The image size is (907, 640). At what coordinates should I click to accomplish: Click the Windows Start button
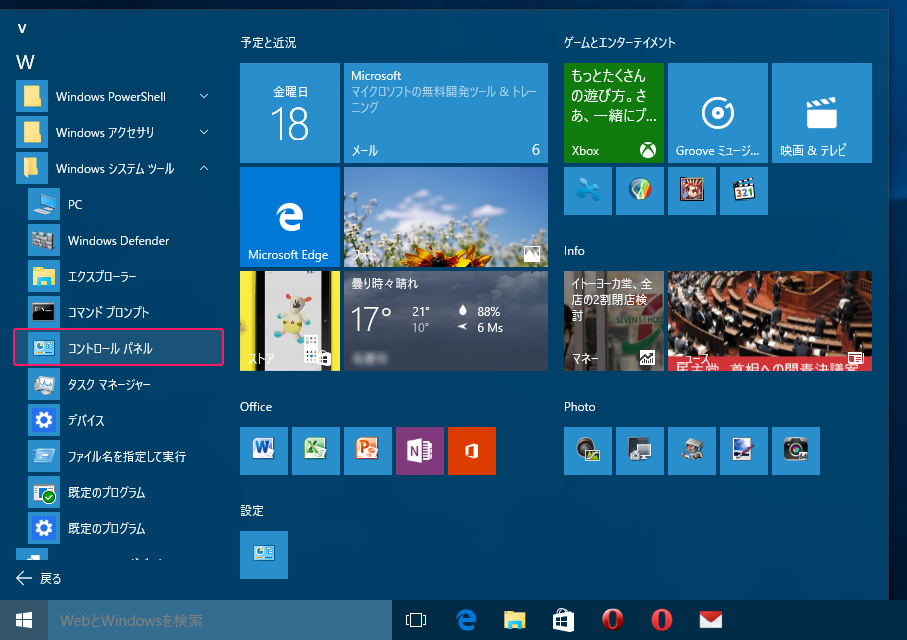click(24, 620)
